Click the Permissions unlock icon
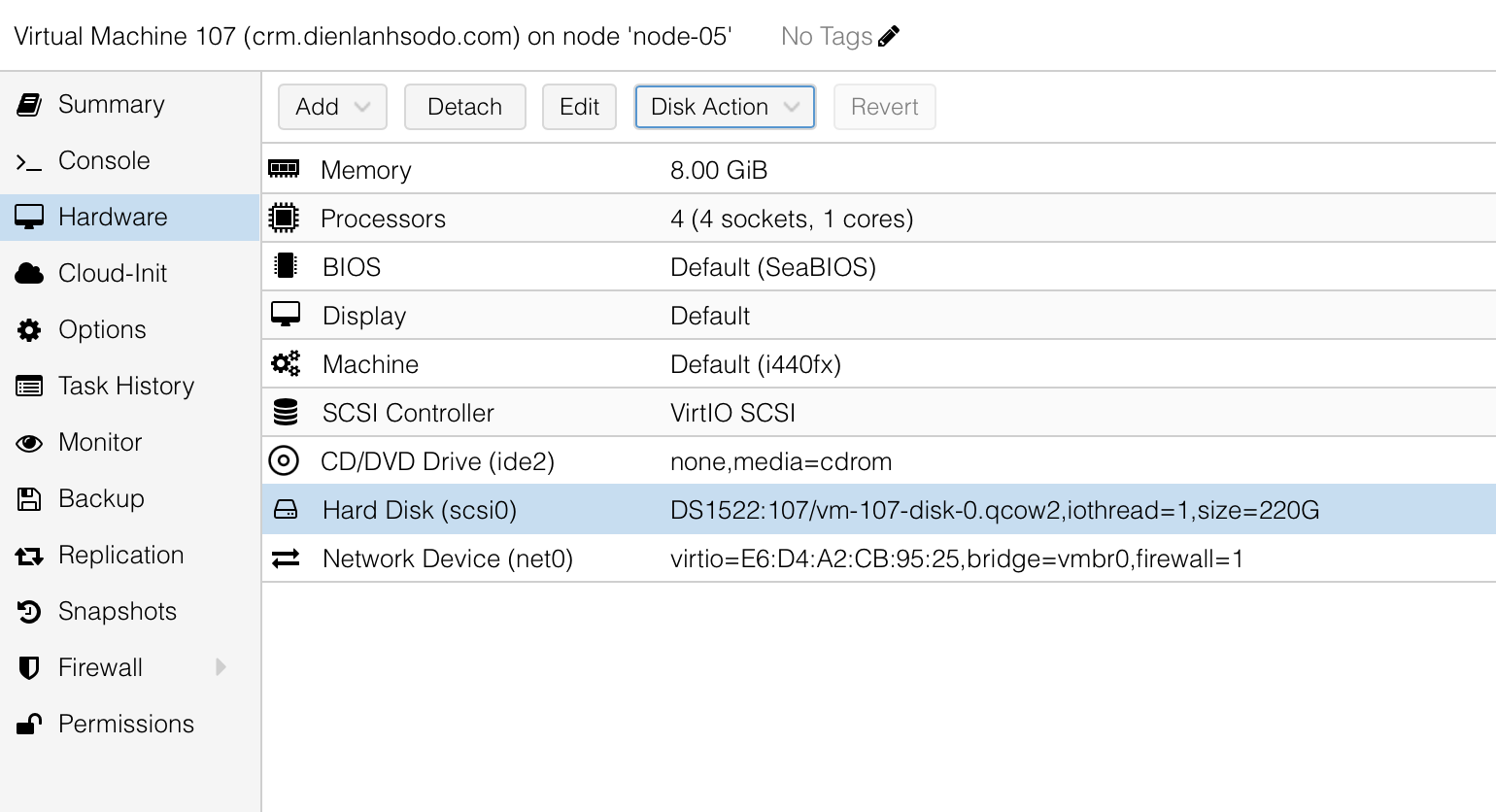The height and width of the screenshot is (812, 1496). [29, 725]
